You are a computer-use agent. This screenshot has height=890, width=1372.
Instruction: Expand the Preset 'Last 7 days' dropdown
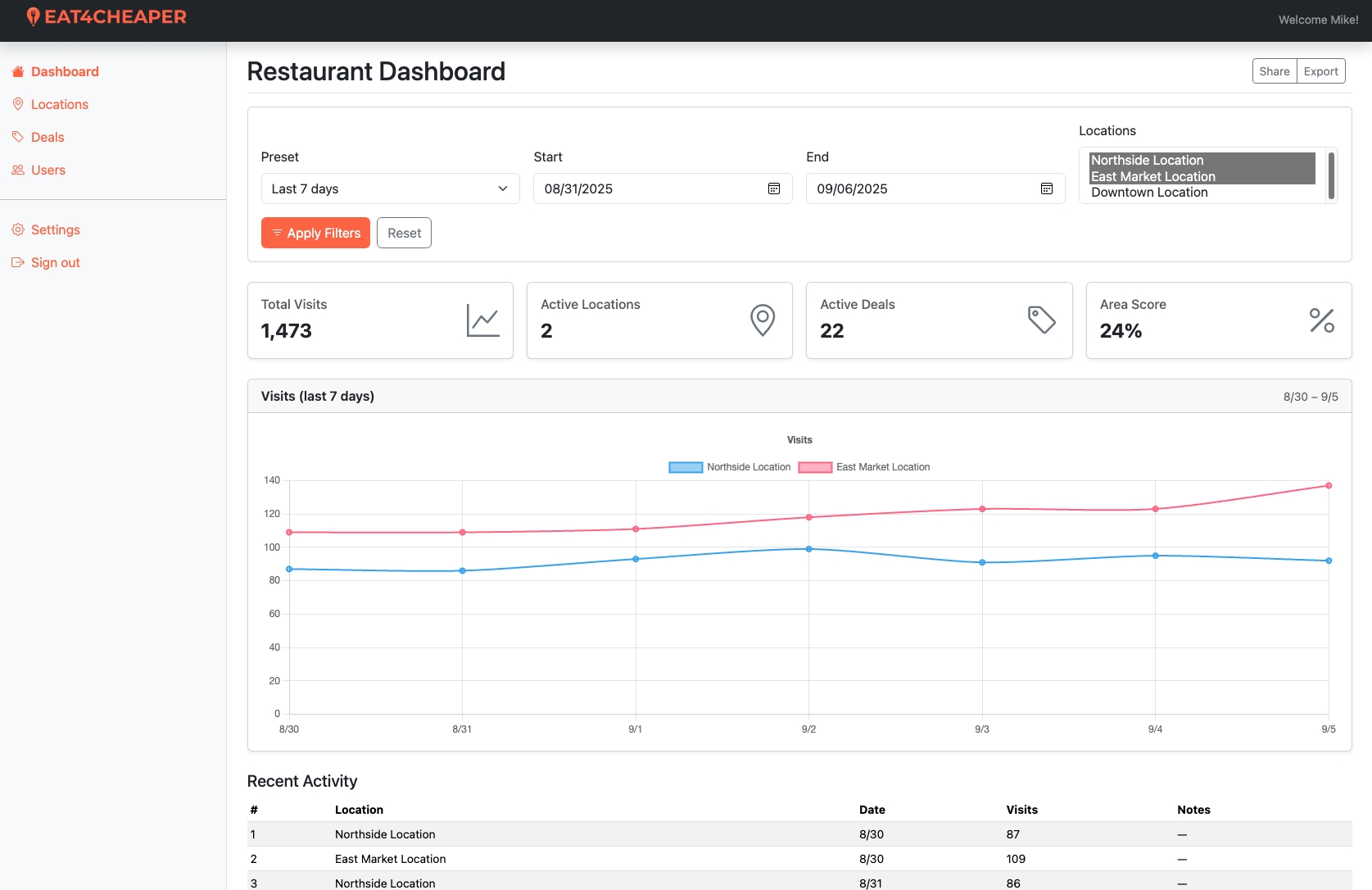(390, 189)
